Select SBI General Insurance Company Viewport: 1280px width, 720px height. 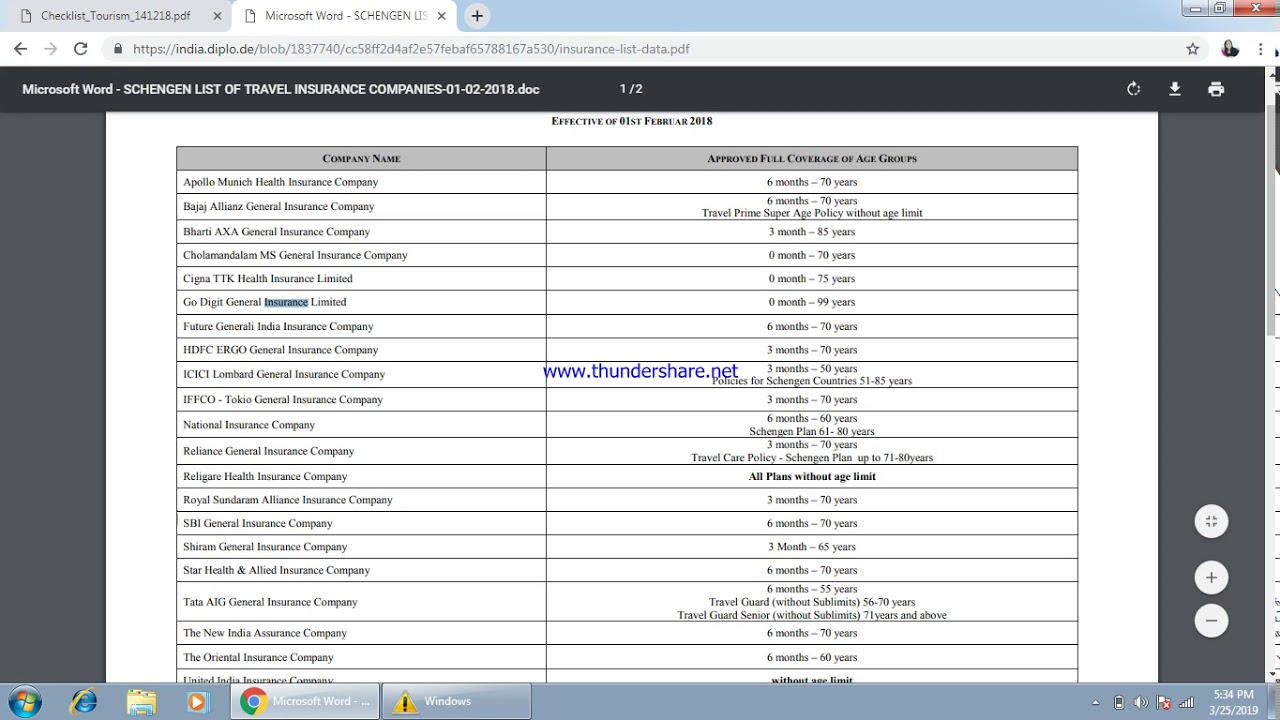[257, 524]
